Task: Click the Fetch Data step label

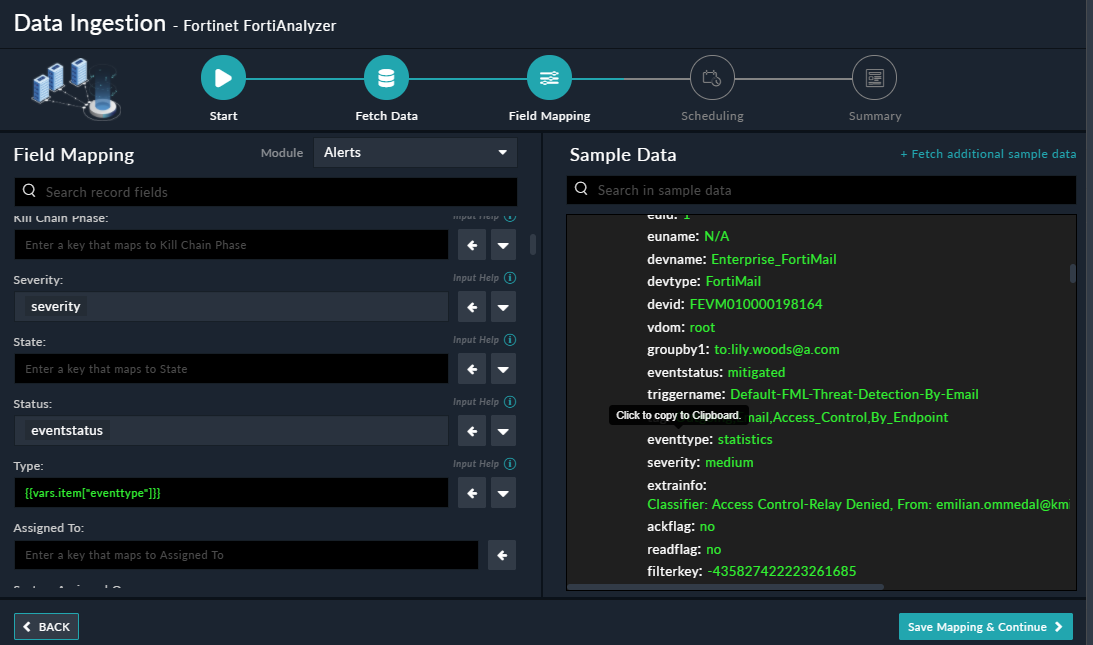Action: pos(386,116)
